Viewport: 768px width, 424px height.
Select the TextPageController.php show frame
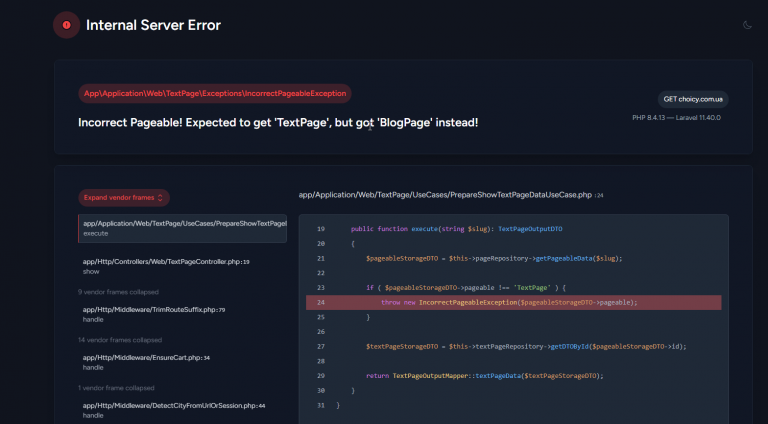(167, 266)
